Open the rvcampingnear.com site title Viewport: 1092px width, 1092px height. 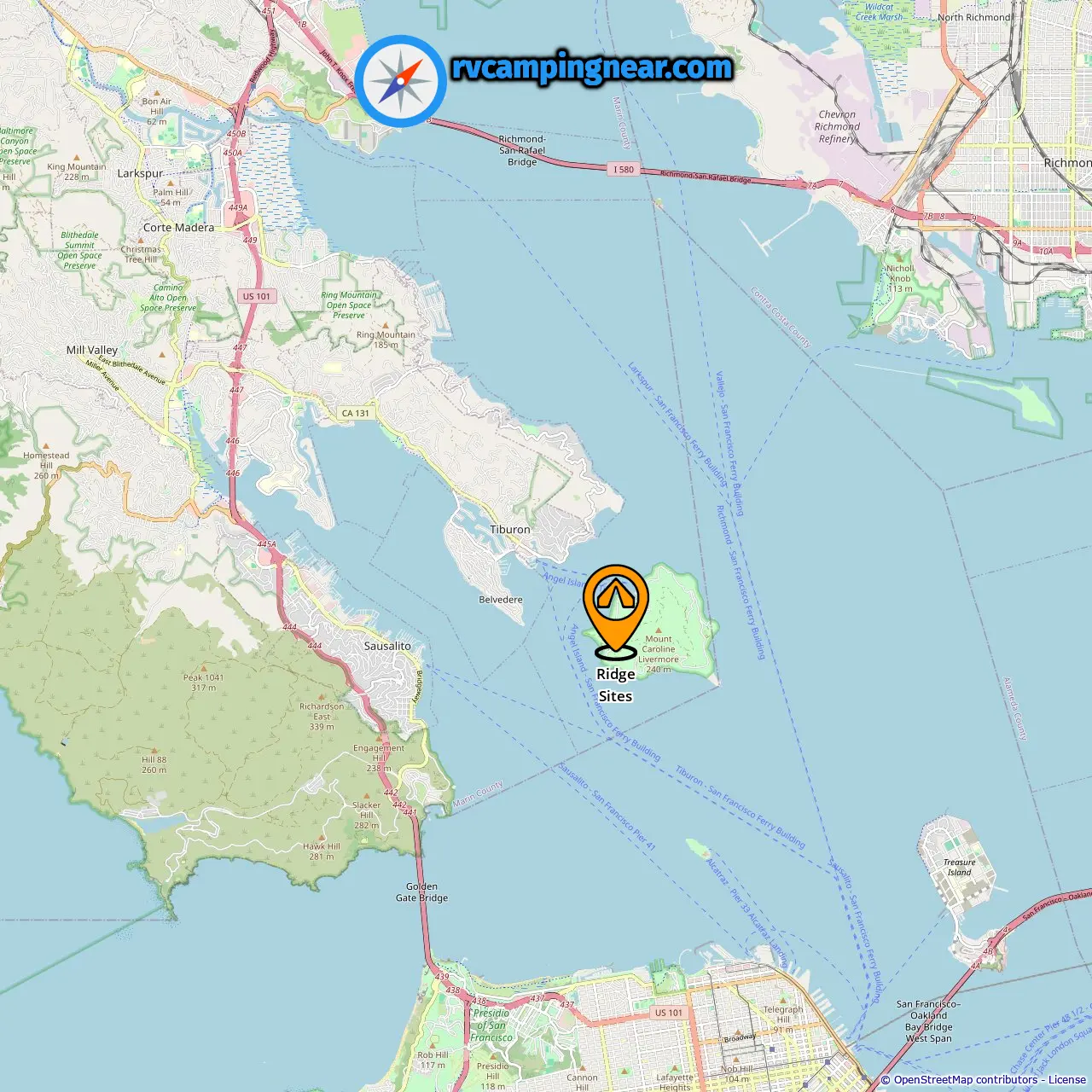click(592, 68)
